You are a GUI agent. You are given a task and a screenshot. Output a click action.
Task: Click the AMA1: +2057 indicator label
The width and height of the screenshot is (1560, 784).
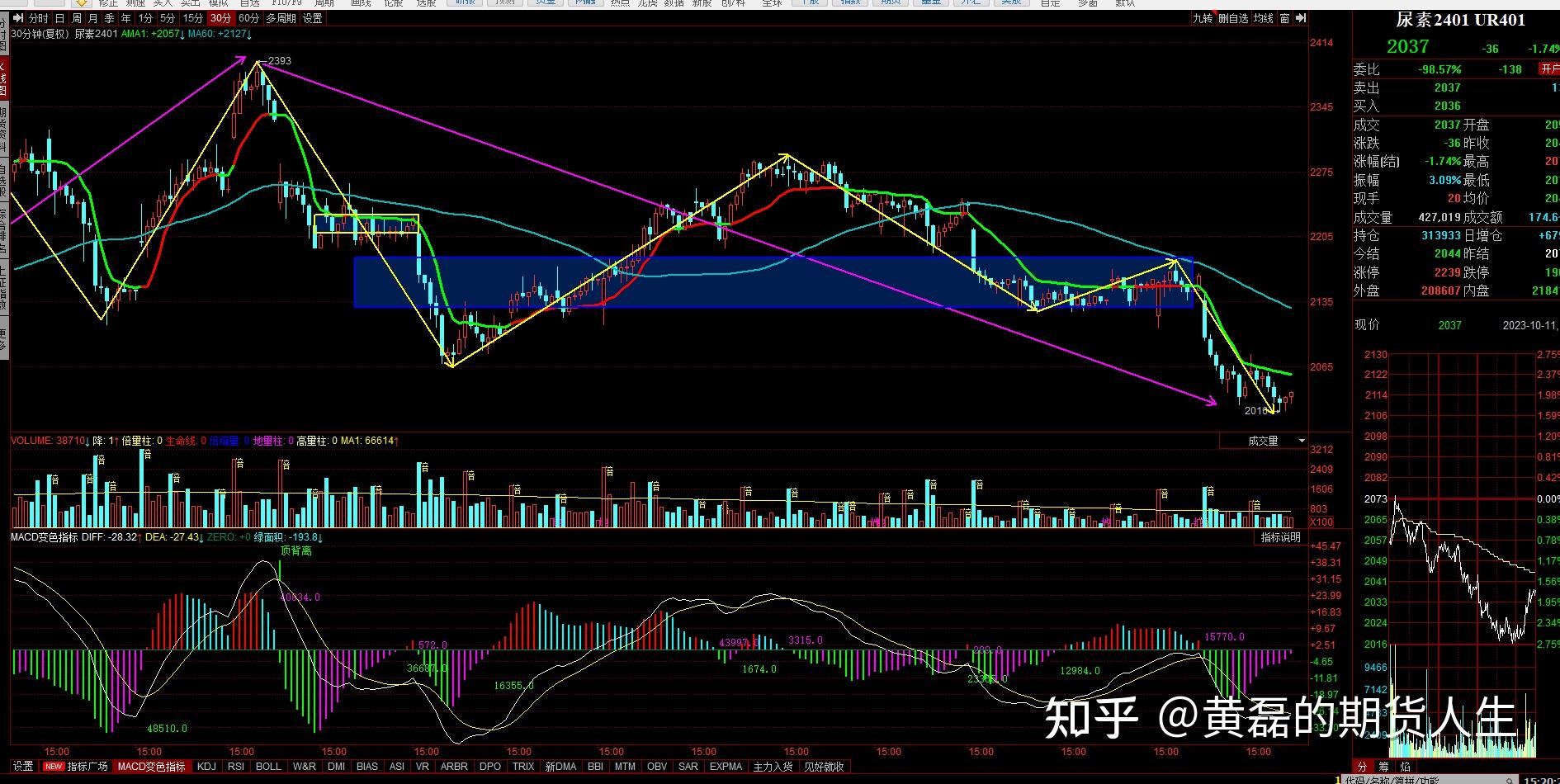coord(152,34)
